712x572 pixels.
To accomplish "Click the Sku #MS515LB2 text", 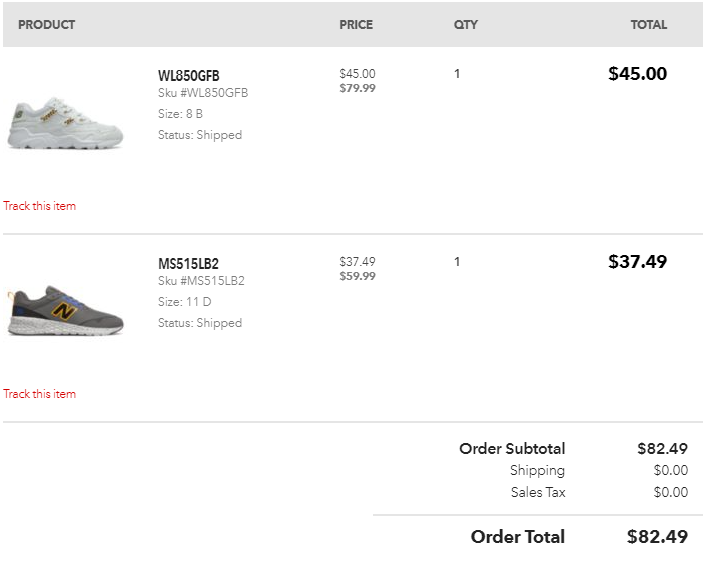I will click(x=201, y=281).
